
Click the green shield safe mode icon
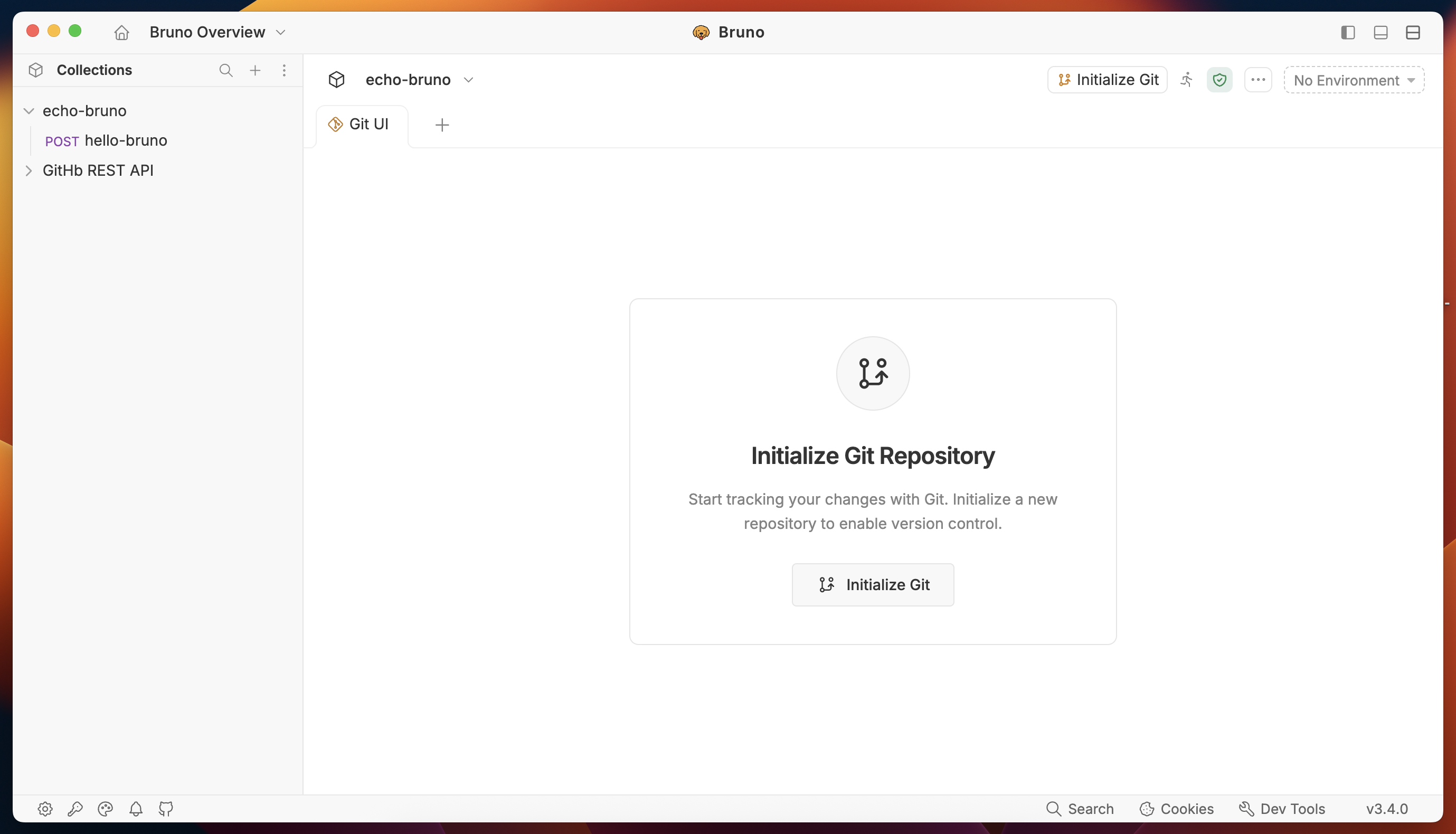[x=1219, y=80]
